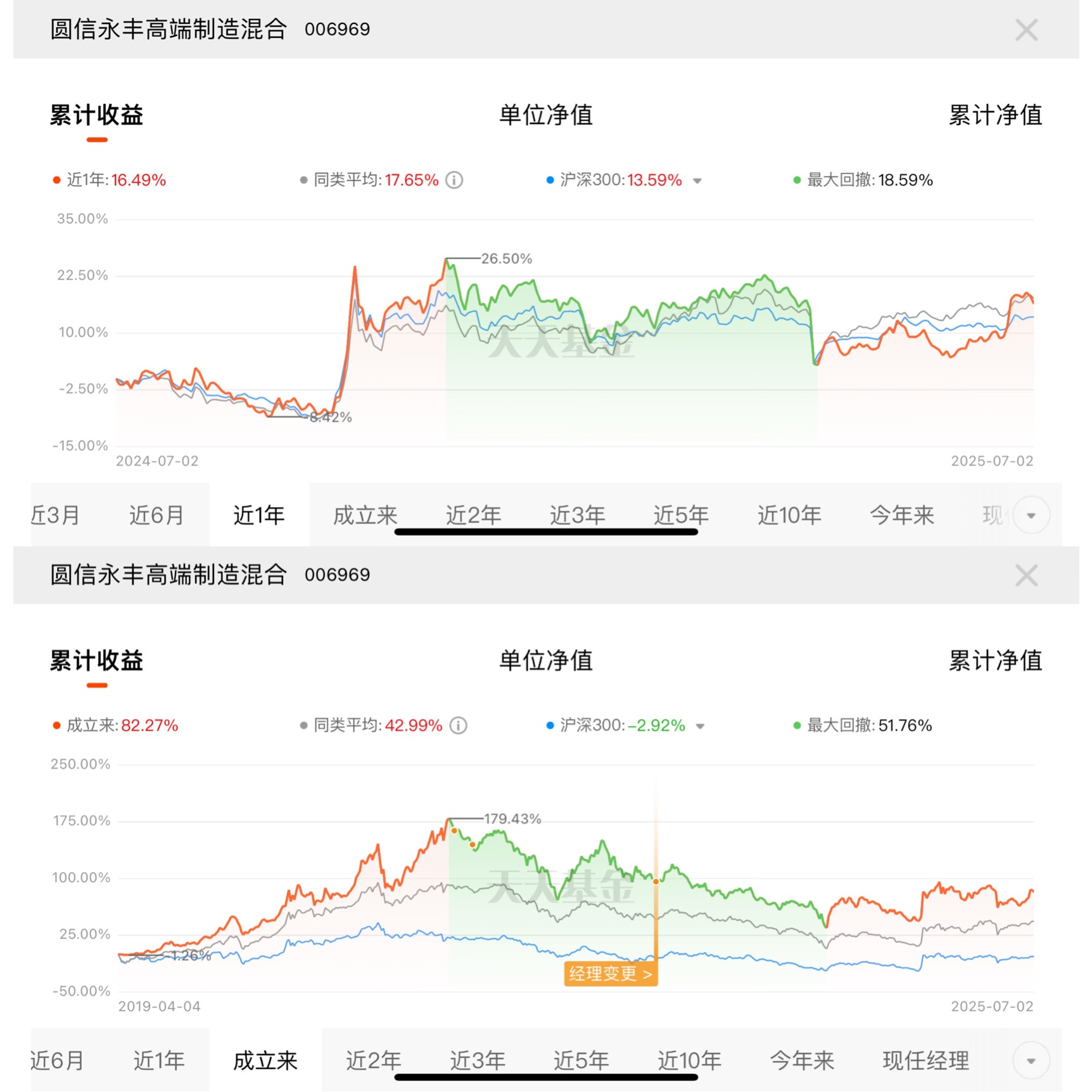Choose 今年来 period in bottom panel
The height and width of the screenshot is (1092, 1092).
click(802, 1061)
